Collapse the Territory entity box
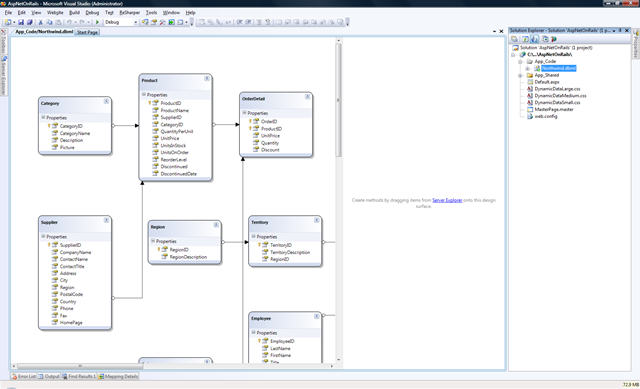The image size is (640, 389). 316,220
